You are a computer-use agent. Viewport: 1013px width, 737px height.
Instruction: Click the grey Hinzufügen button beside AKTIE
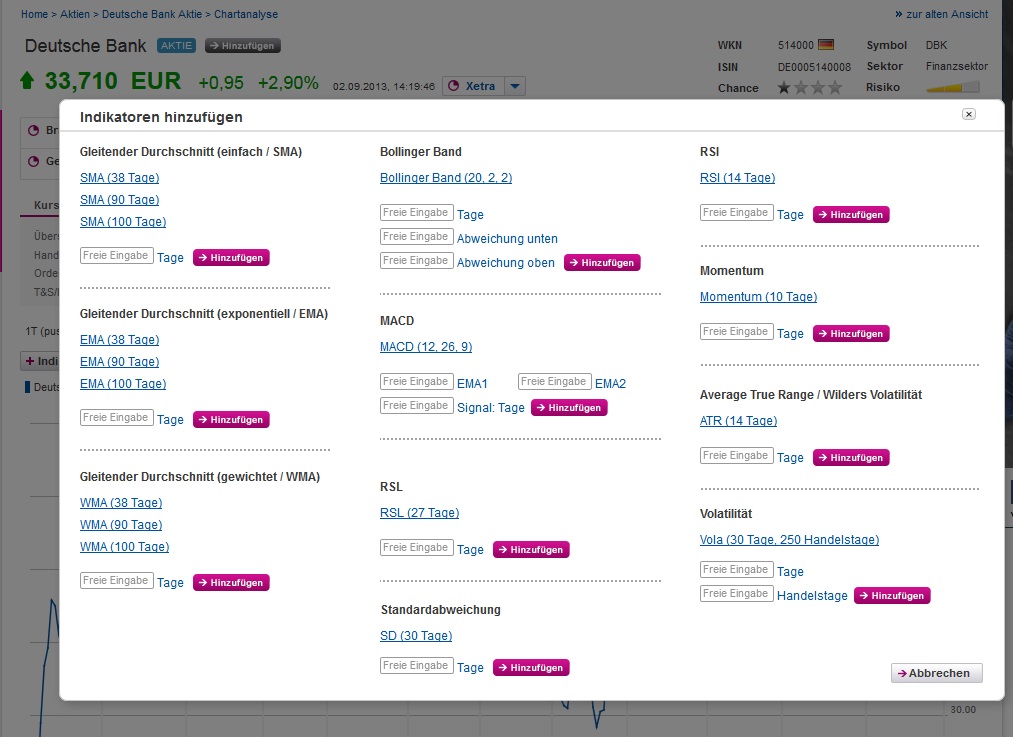243,46
